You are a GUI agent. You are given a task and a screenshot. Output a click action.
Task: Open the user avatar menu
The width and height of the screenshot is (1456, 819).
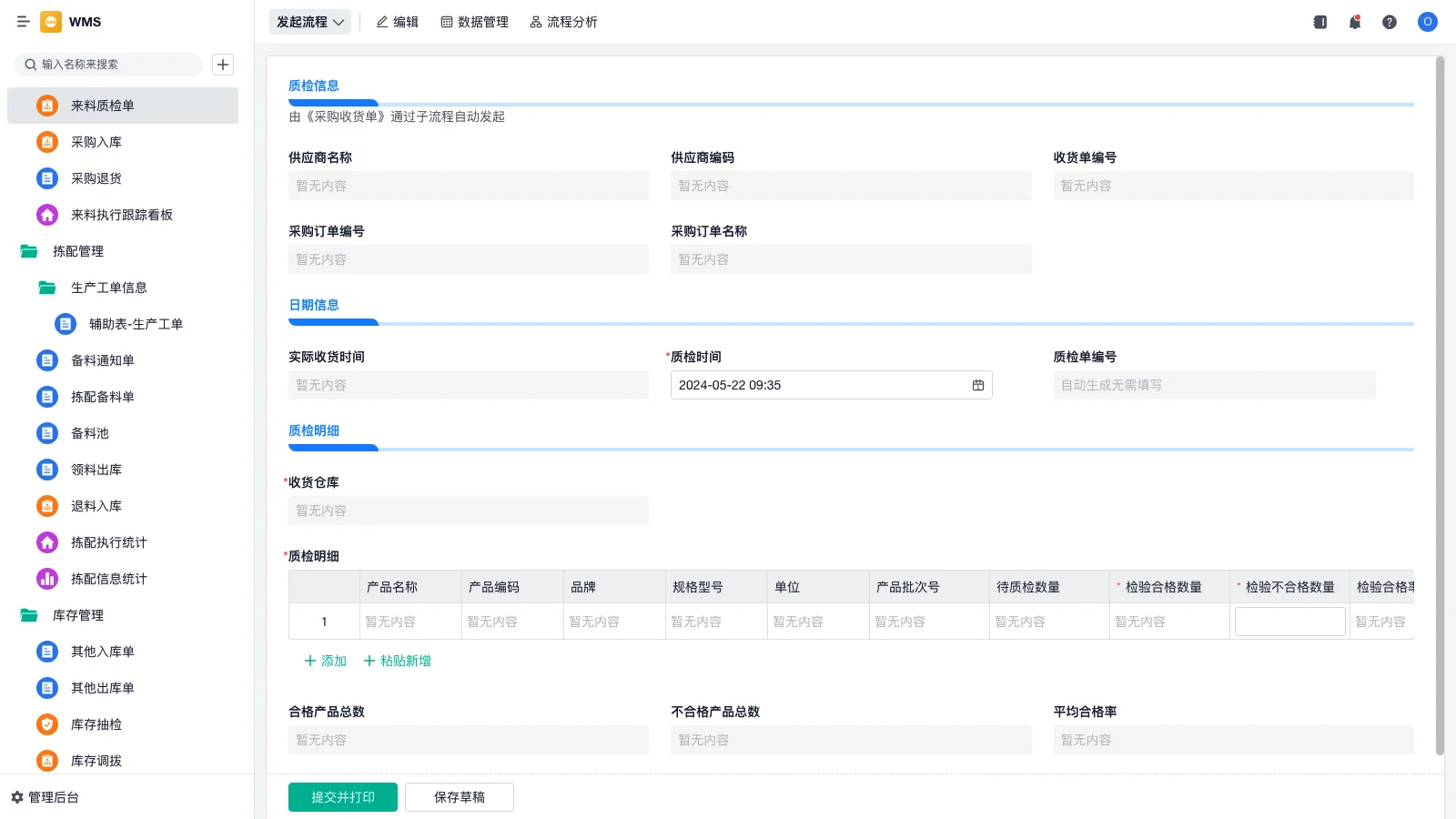(1428, 22)
